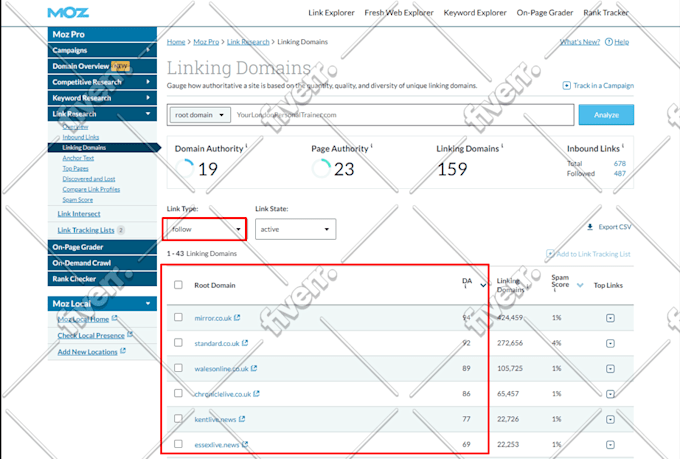Click external icon next to Check Local Presence
The width and height of the screenshot is (680, 459).
coord(130,334)
